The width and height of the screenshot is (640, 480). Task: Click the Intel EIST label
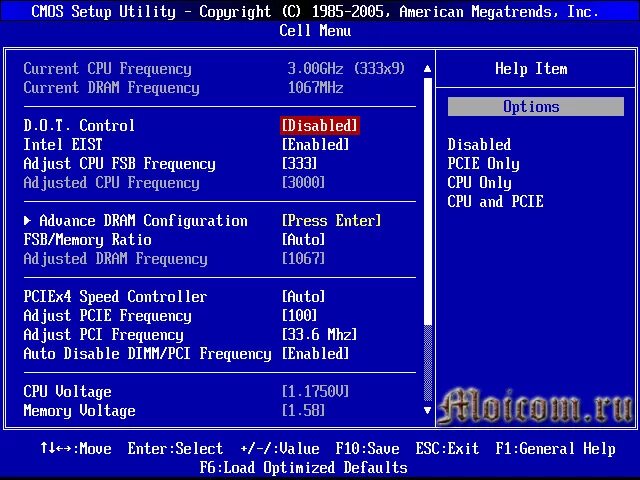[x=63, y=144]
